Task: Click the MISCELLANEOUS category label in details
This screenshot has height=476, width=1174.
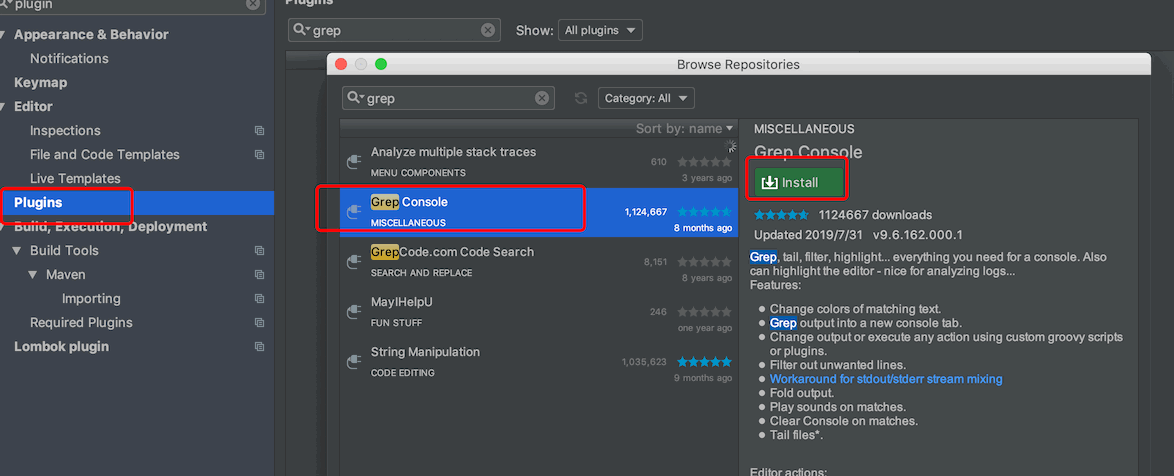Action: coord(804,129)
